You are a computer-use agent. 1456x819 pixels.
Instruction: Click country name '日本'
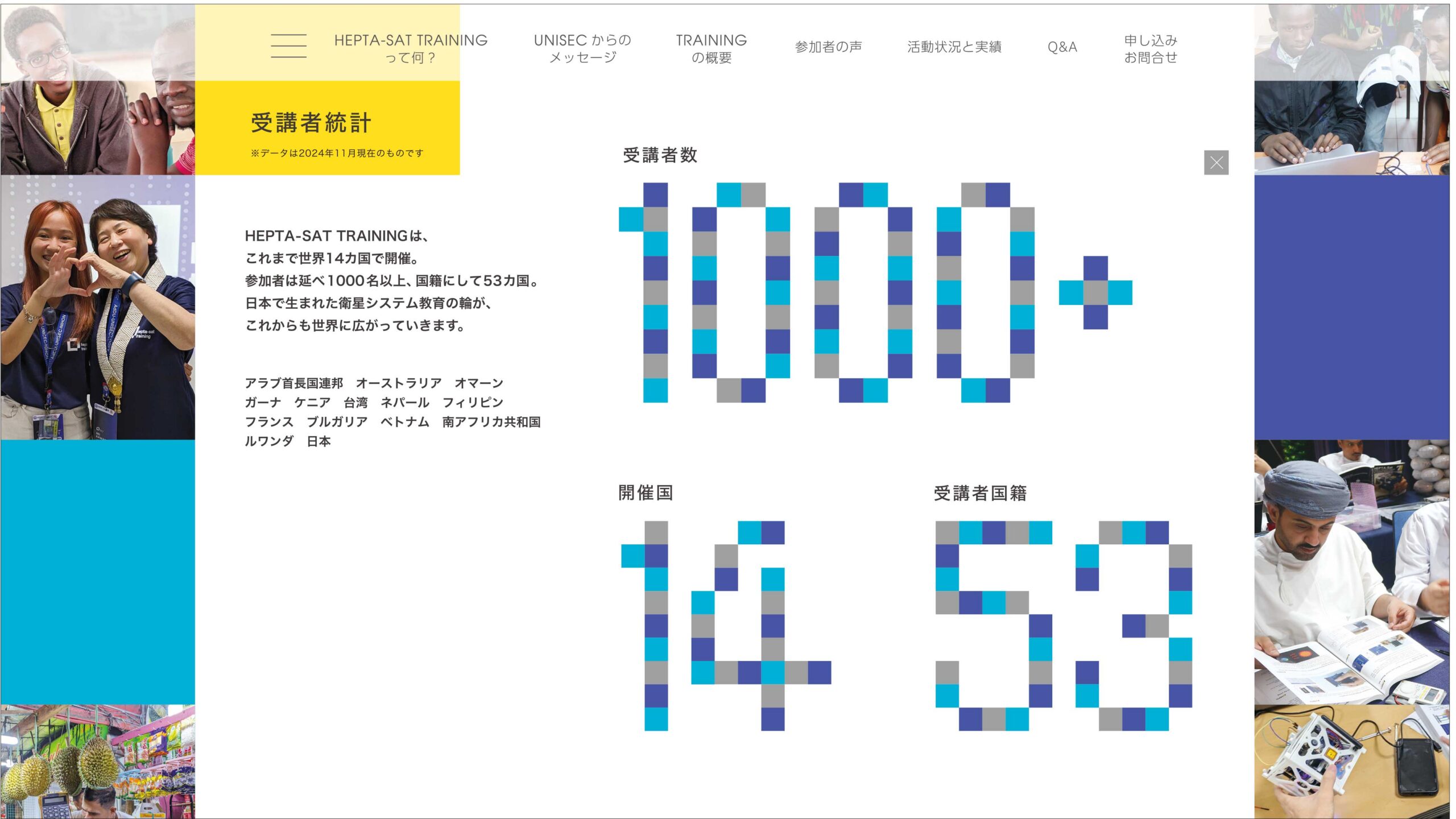click(318, 441)
